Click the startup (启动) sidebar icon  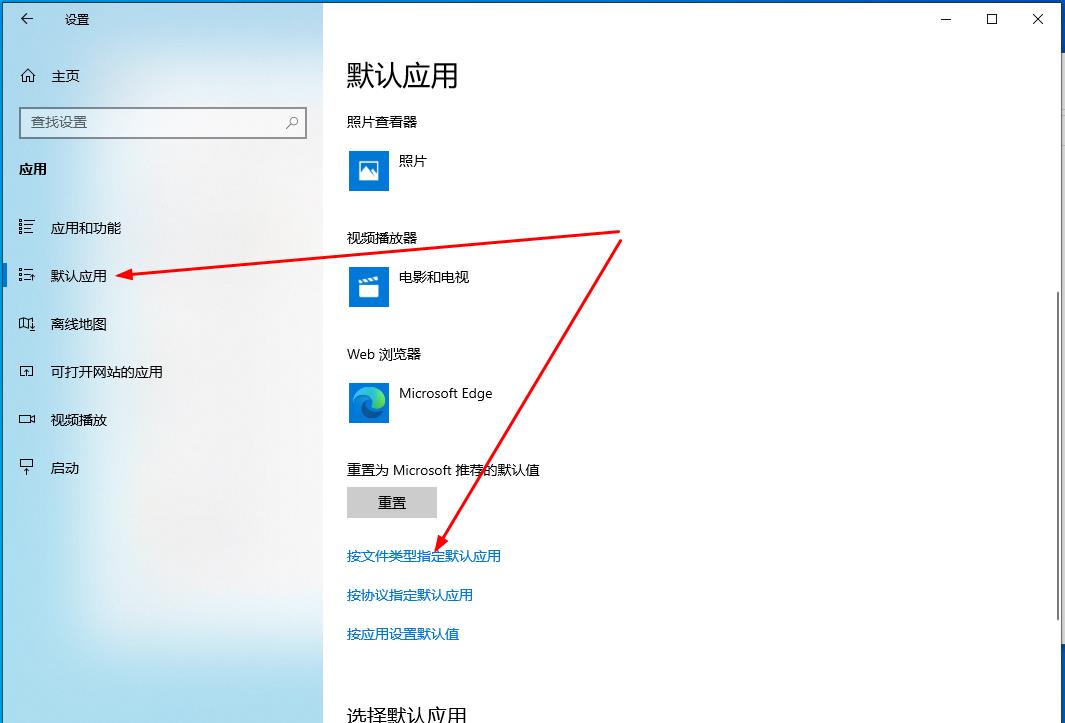[27, 468]
